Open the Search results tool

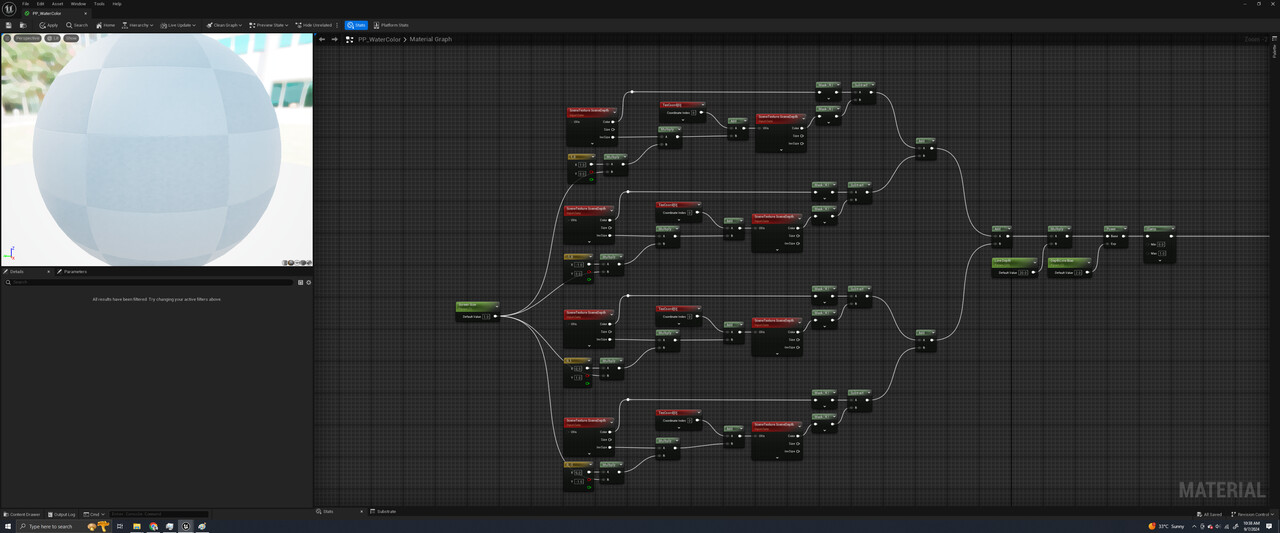point(77,25)
